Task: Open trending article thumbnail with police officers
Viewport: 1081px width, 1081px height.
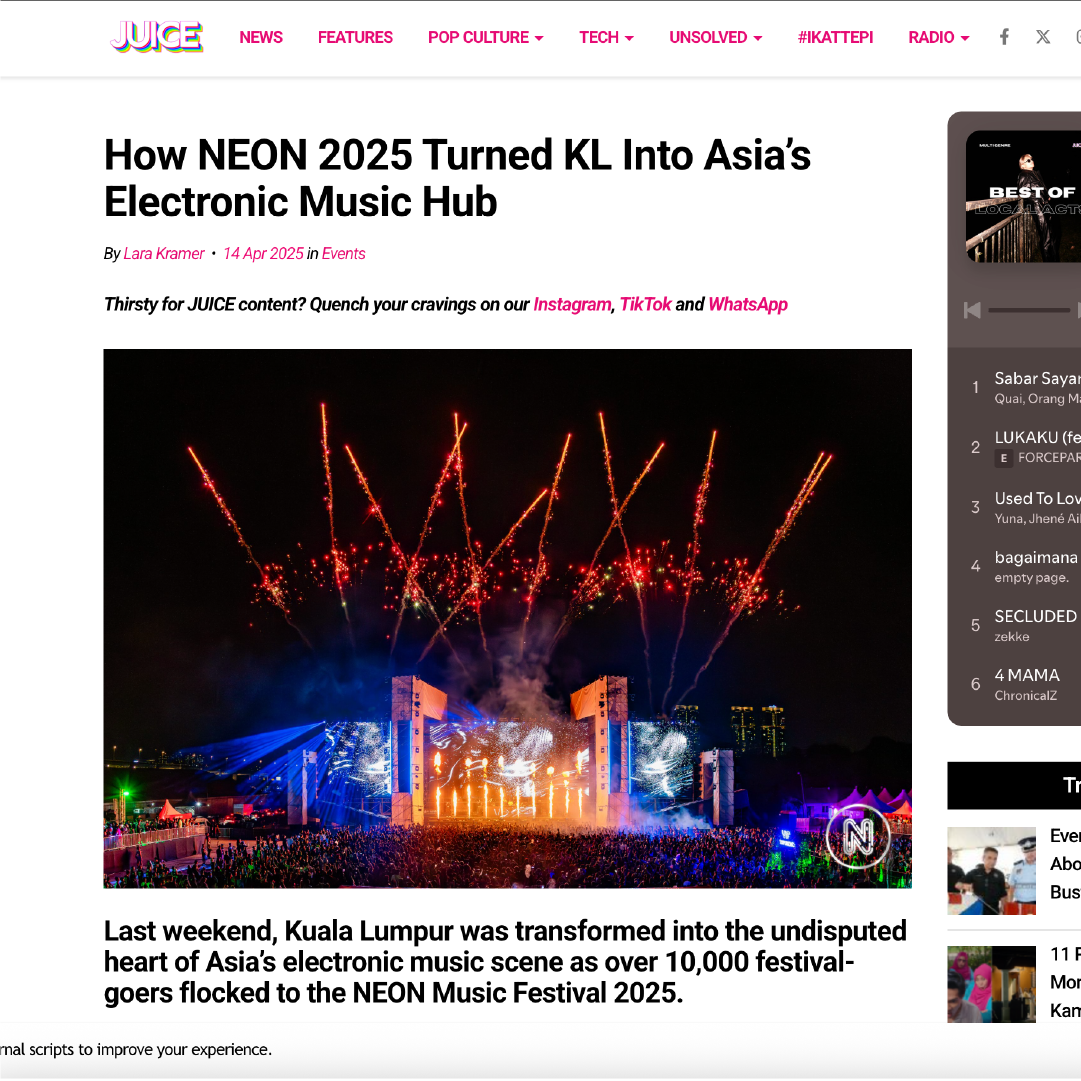Action: (991, 871)
